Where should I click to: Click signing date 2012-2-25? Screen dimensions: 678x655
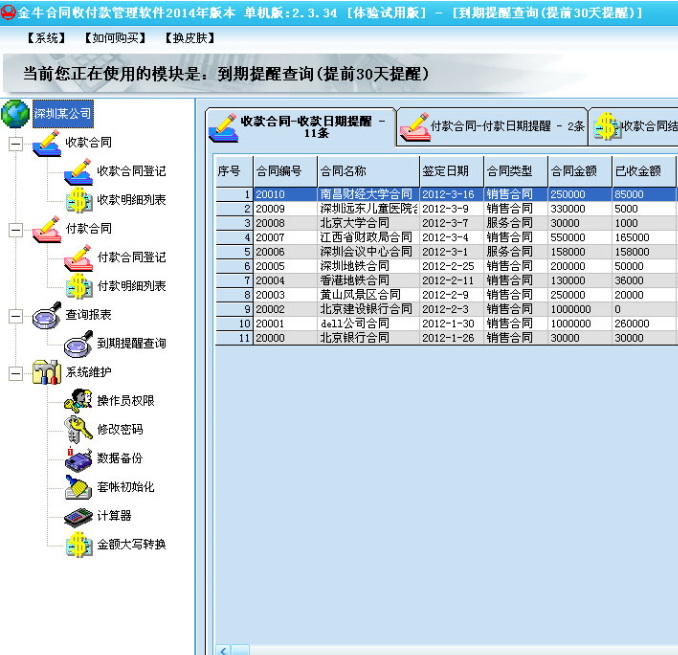(x=451, y=266)
